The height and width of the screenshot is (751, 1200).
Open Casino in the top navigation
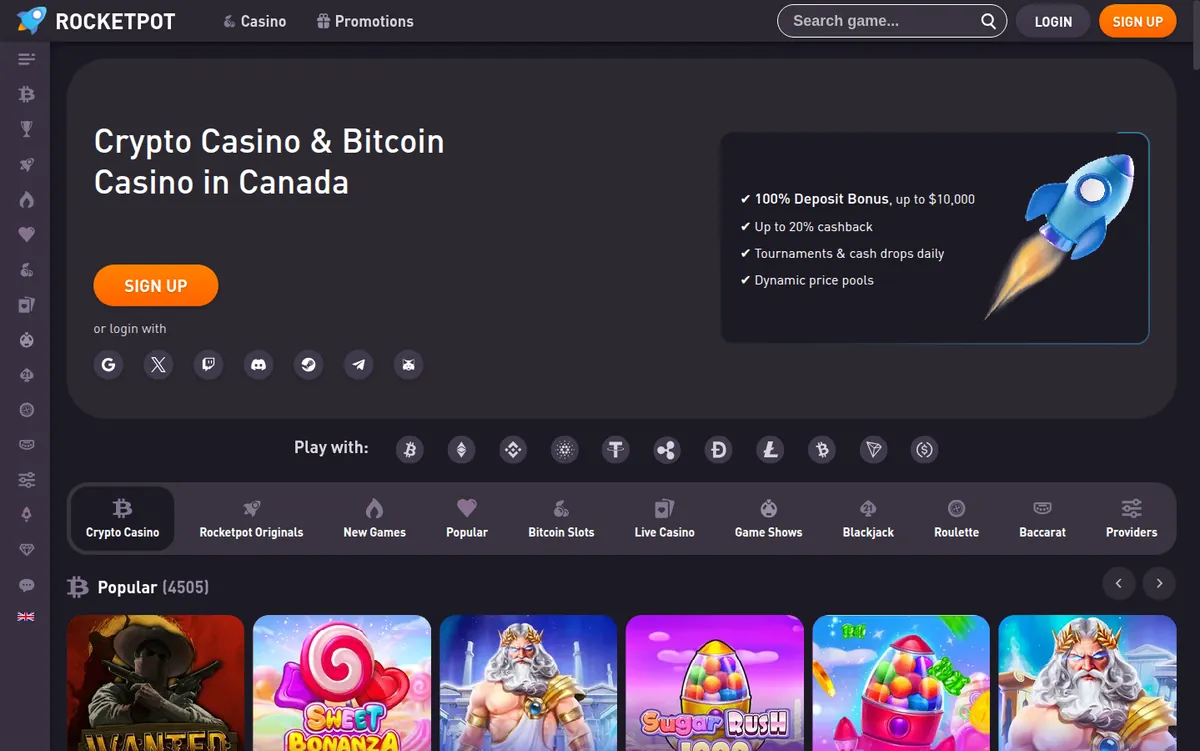(x=254, y=21)
